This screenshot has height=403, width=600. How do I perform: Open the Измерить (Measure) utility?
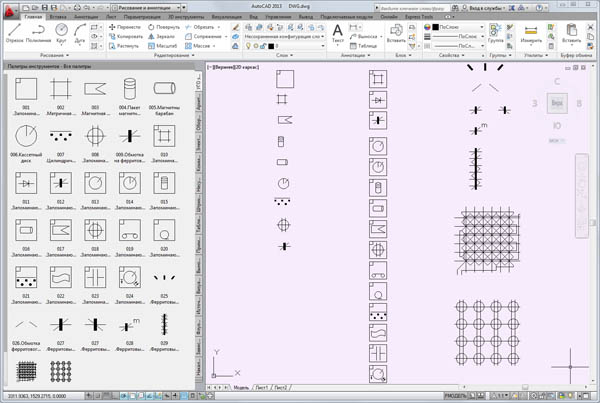point(530,31)
